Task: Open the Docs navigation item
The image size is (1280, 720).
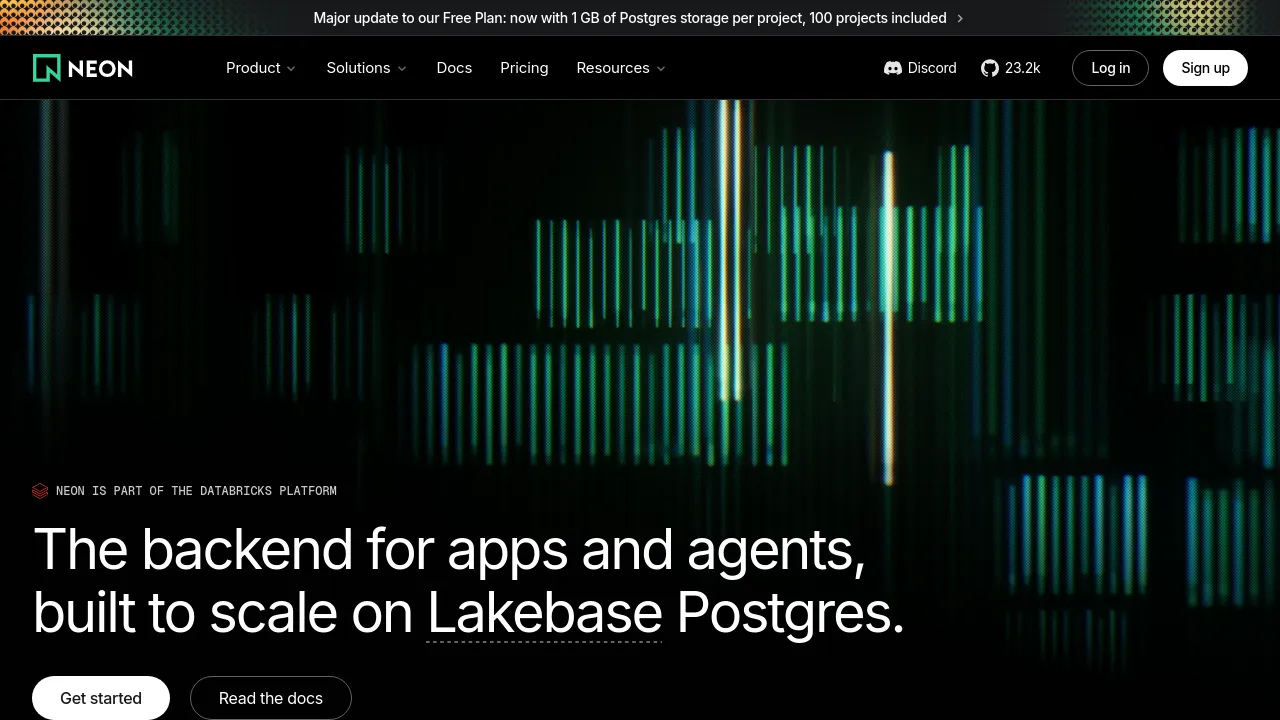Action: 454,68
